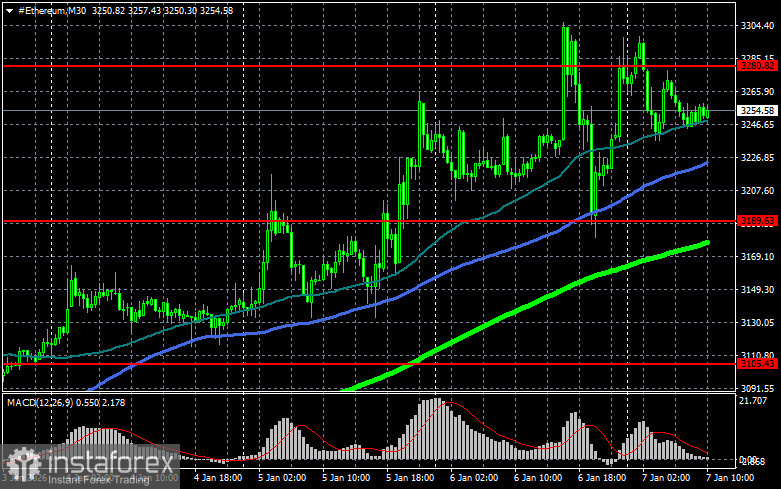Select the 3149.30 price scale value
This screenshot has height=489, width=781.
tap(757, 289)
